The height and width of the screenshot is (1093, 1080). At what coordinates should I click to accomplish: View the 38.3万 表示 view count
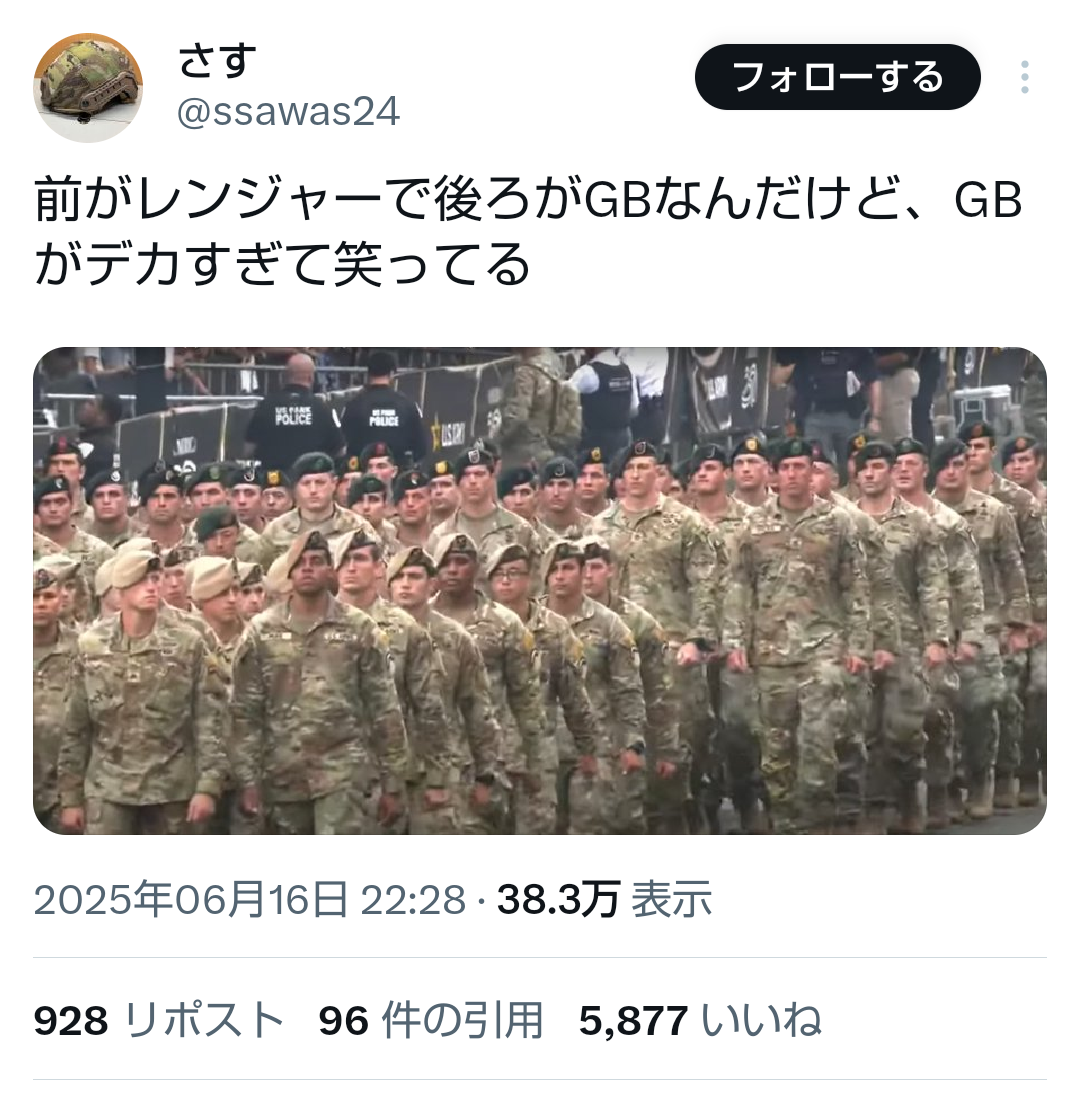point(604,899)
